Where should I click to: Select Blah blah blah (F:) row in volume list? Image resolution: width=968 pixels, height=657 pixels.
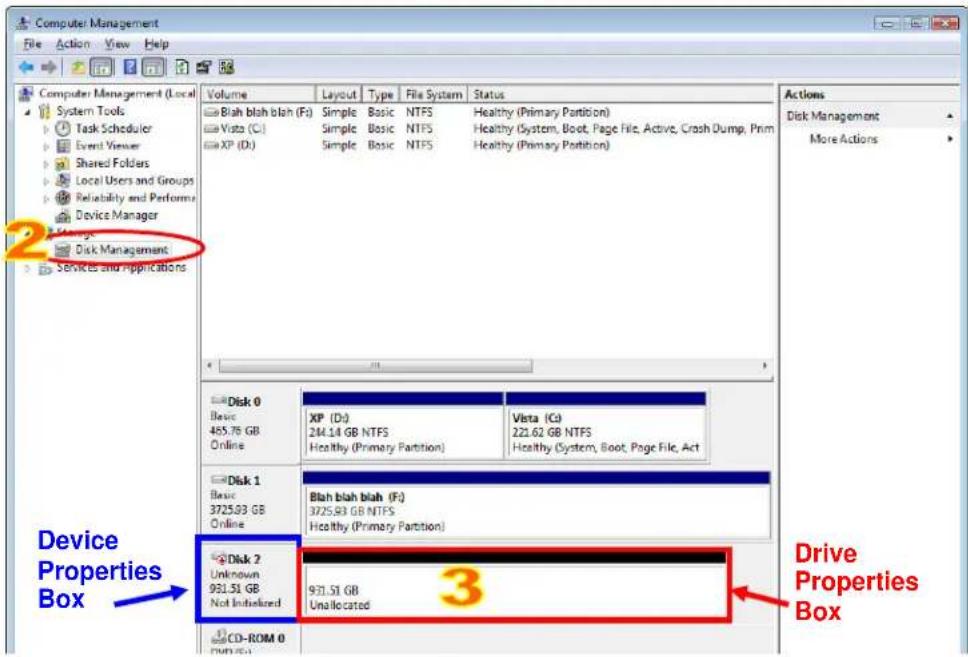tap(488, 112)
